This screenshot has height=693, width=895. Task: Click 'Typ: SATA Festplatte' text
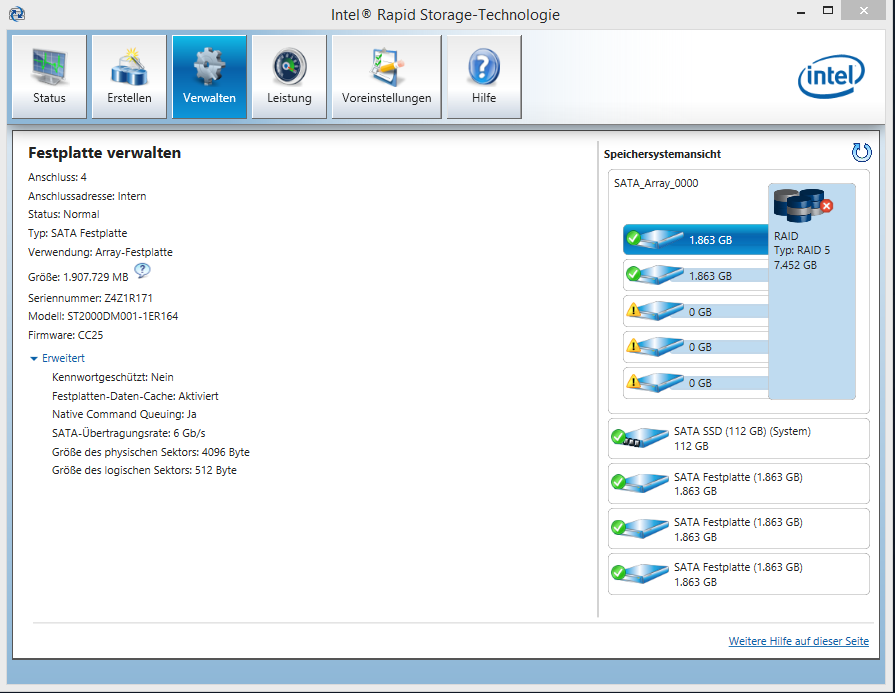click(x=78, y=233)
